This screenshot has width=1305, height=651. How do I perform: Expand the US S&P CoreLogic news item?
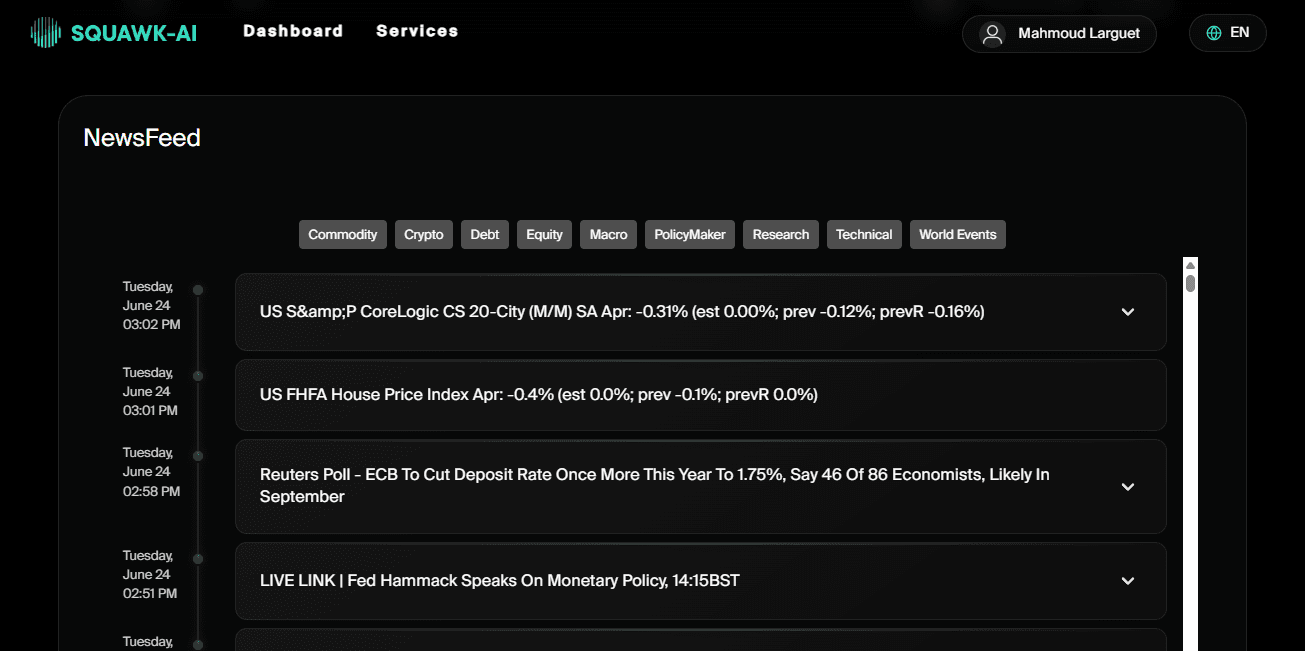1128,312
